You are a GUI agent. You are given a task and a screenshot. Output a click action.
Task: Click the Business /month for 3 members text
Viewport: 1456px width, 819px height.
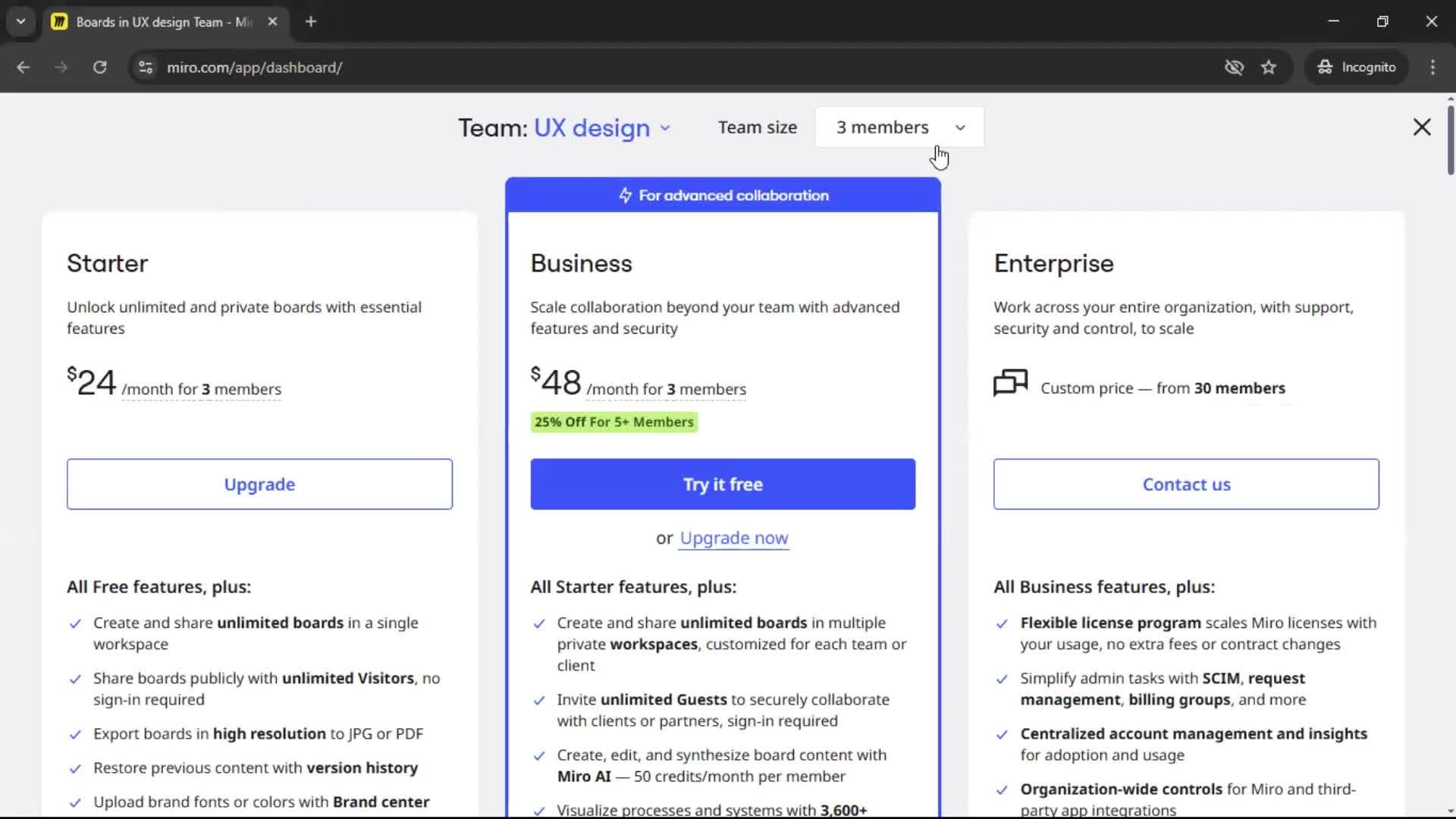[666, 389]
